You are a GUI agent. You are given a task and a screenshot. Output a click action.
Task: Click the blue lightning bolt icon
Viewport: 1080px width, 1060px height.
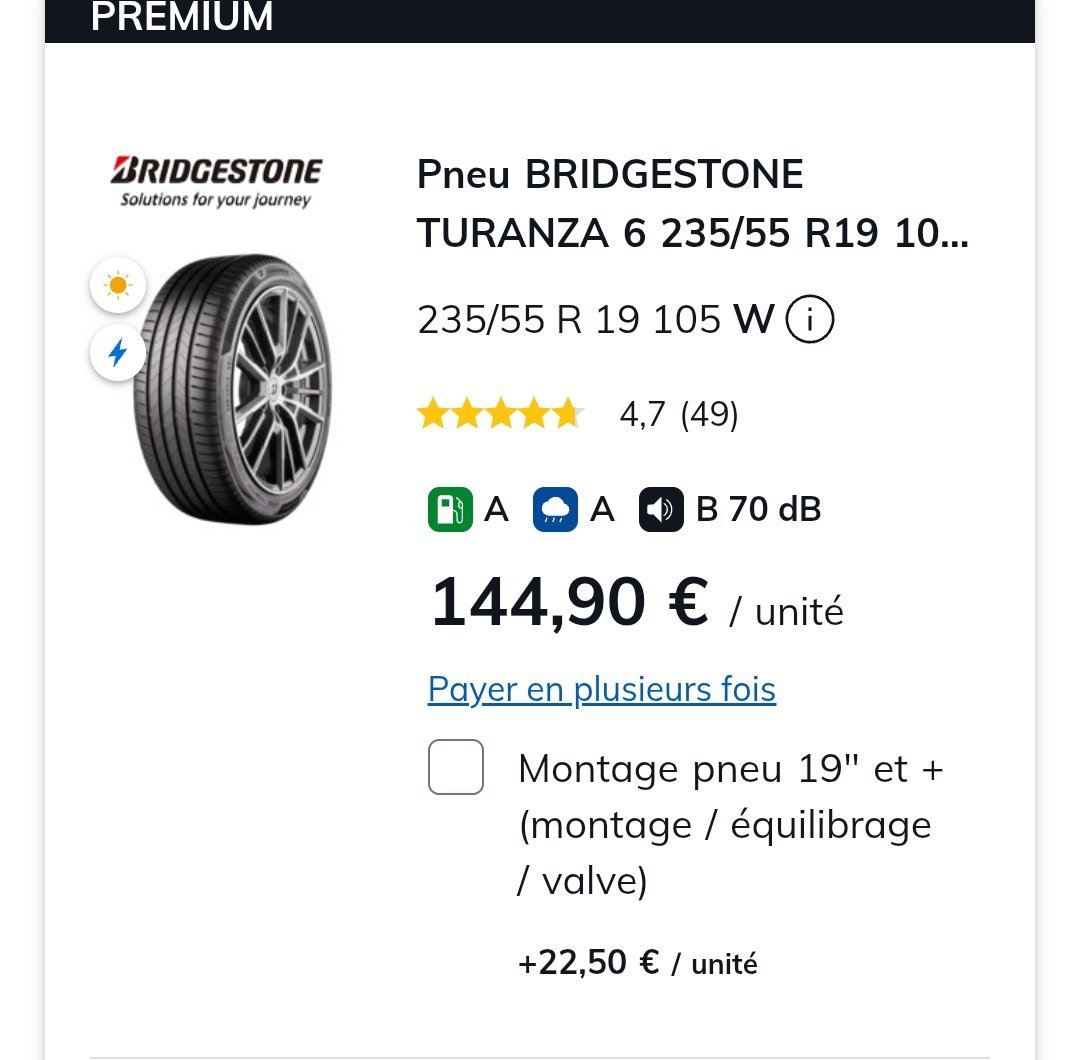click(118, 353)
